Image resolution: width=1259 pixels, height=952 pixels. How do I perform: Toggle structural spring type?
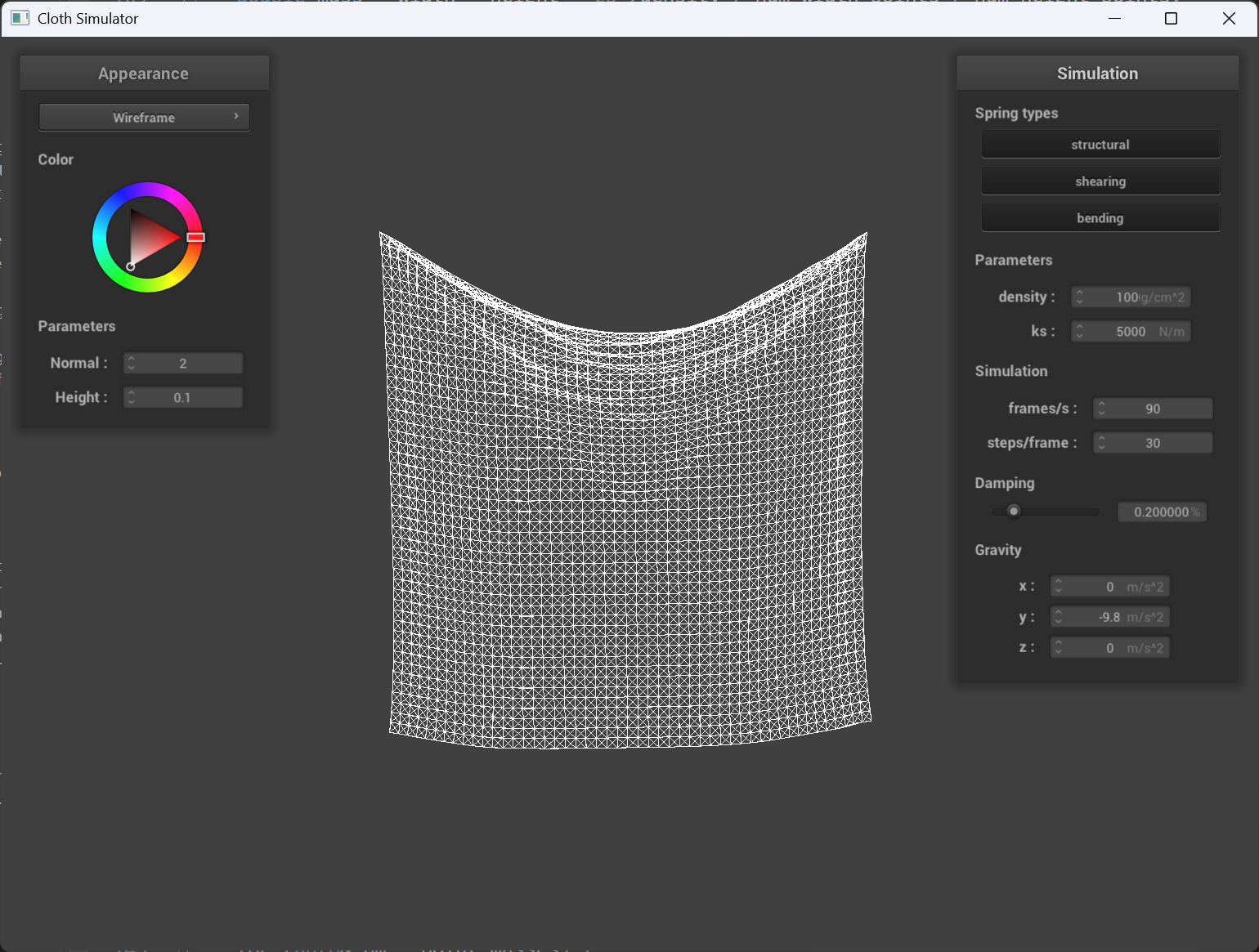[x=1100, y=145]
